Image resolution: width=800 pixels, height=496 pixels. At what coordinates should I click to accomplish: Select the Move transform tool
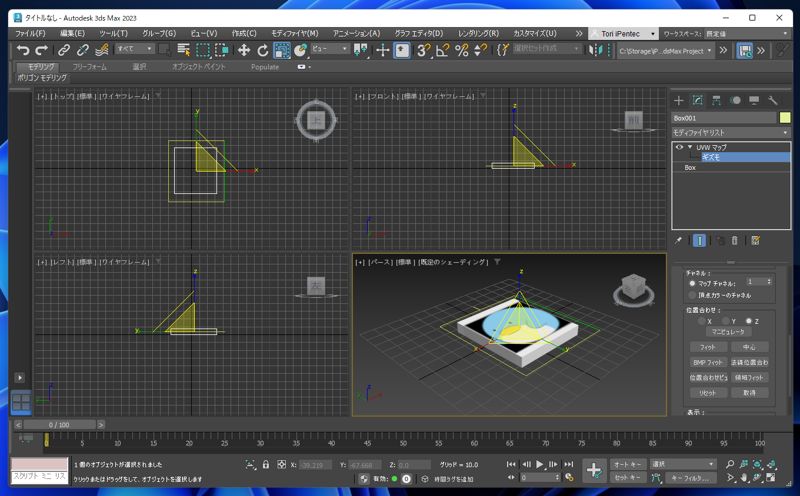pos(243,50)
